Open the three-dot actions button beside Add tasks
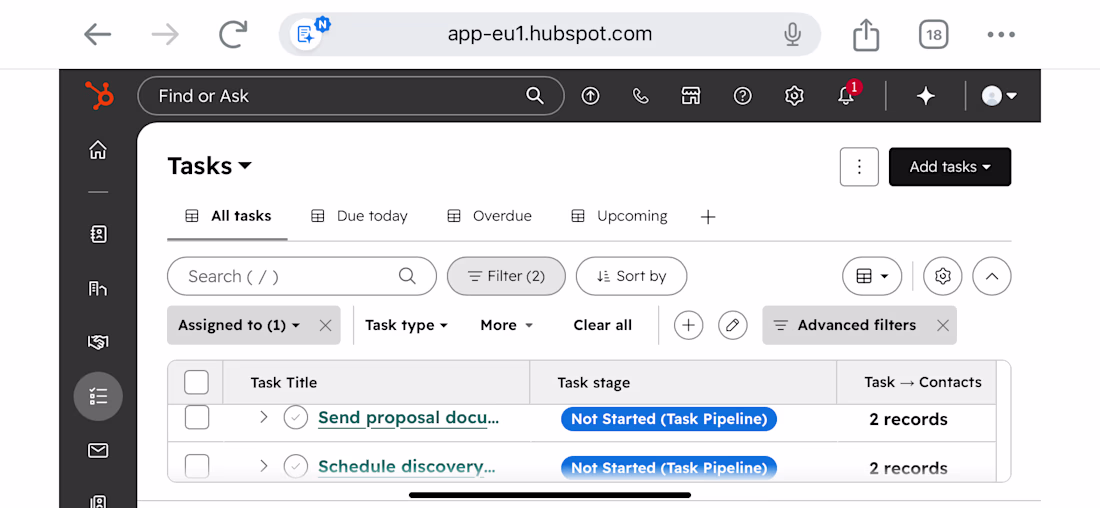This screenshot has width=1100, height=508. coord(859,167)
